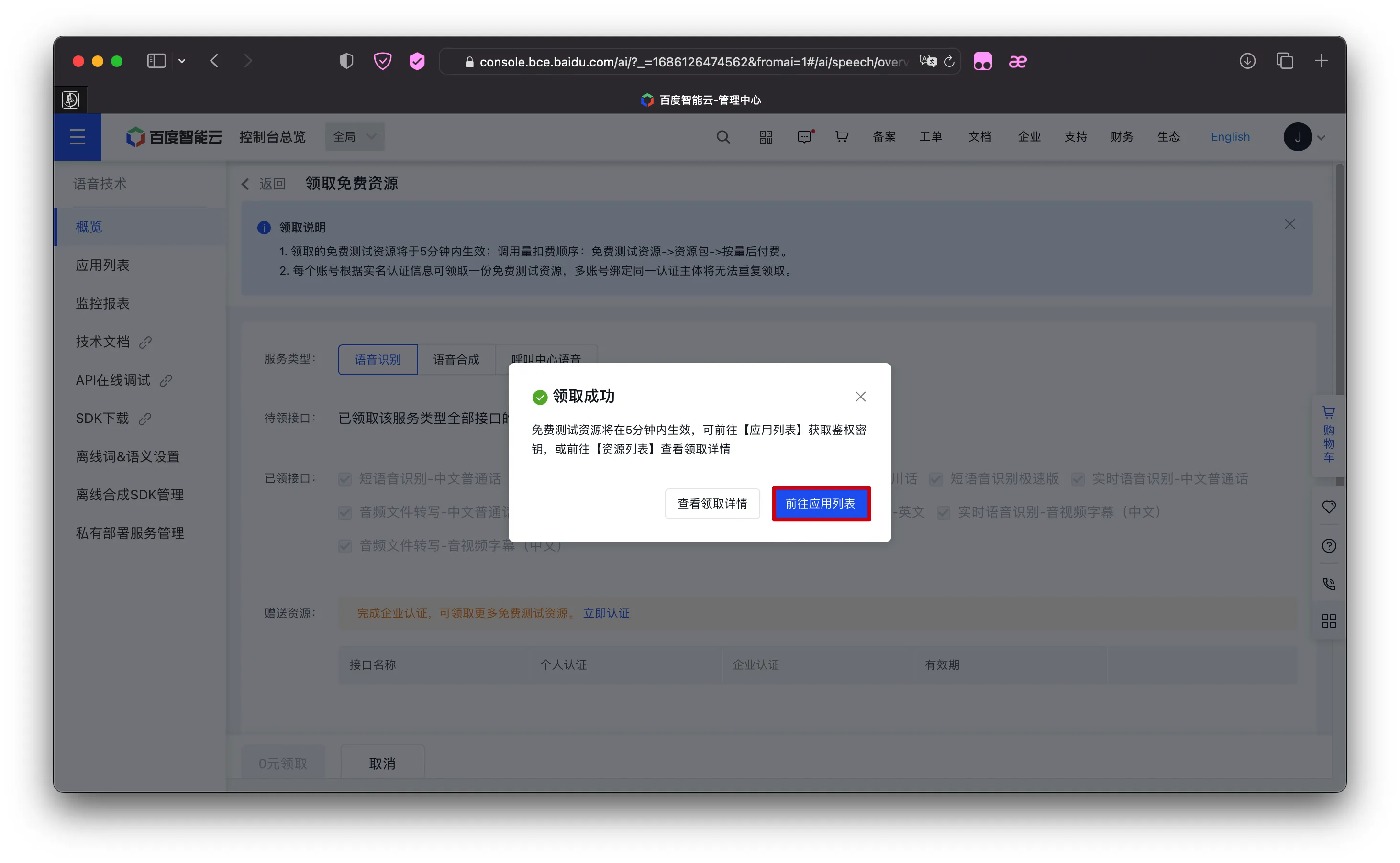Close the 领取成功 dialog
This screenshot has width=1400, height=863.
coord(860,397)
